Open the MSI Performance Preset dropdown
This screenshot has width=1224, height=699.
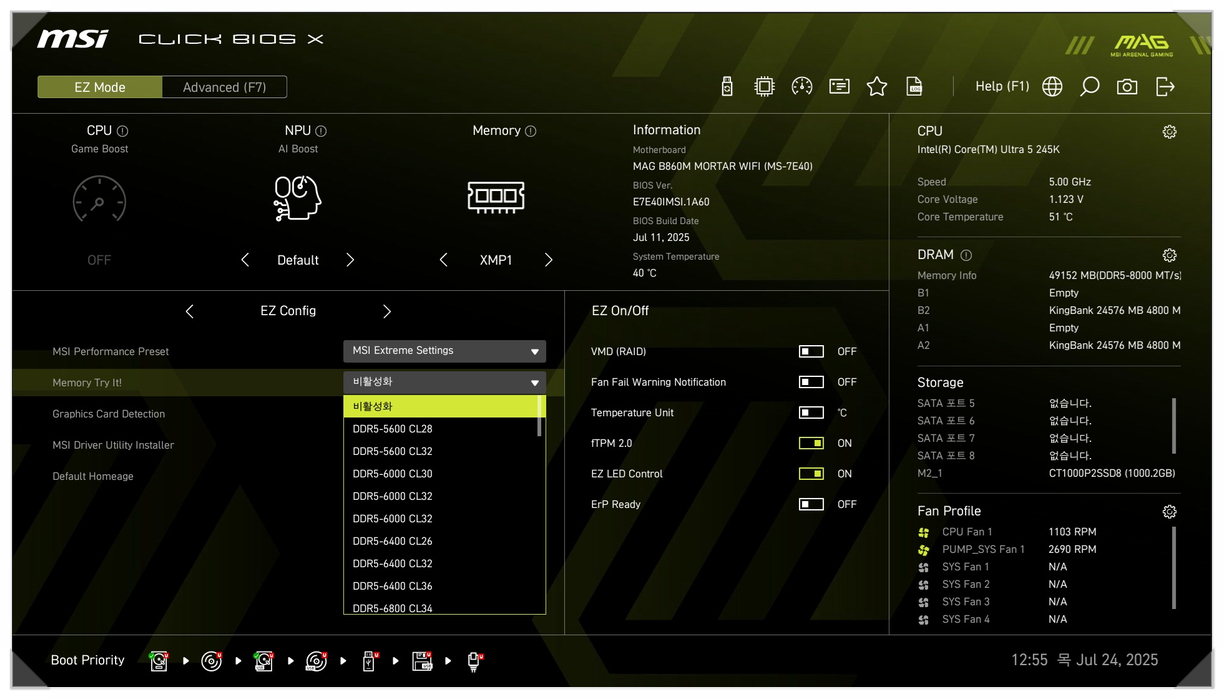point(444,351)
